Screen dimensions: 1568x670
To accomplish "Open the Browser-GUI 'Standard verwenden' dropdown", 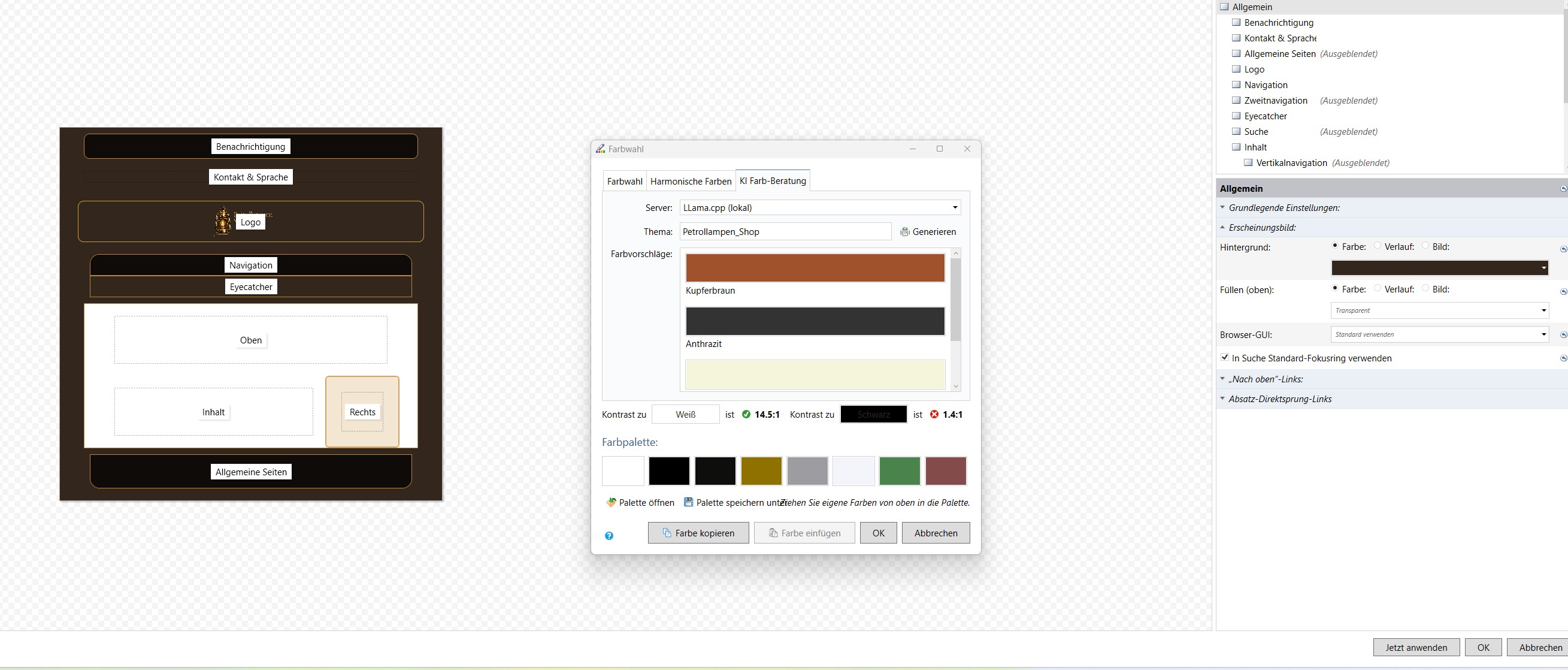I will pos(1440,334).
